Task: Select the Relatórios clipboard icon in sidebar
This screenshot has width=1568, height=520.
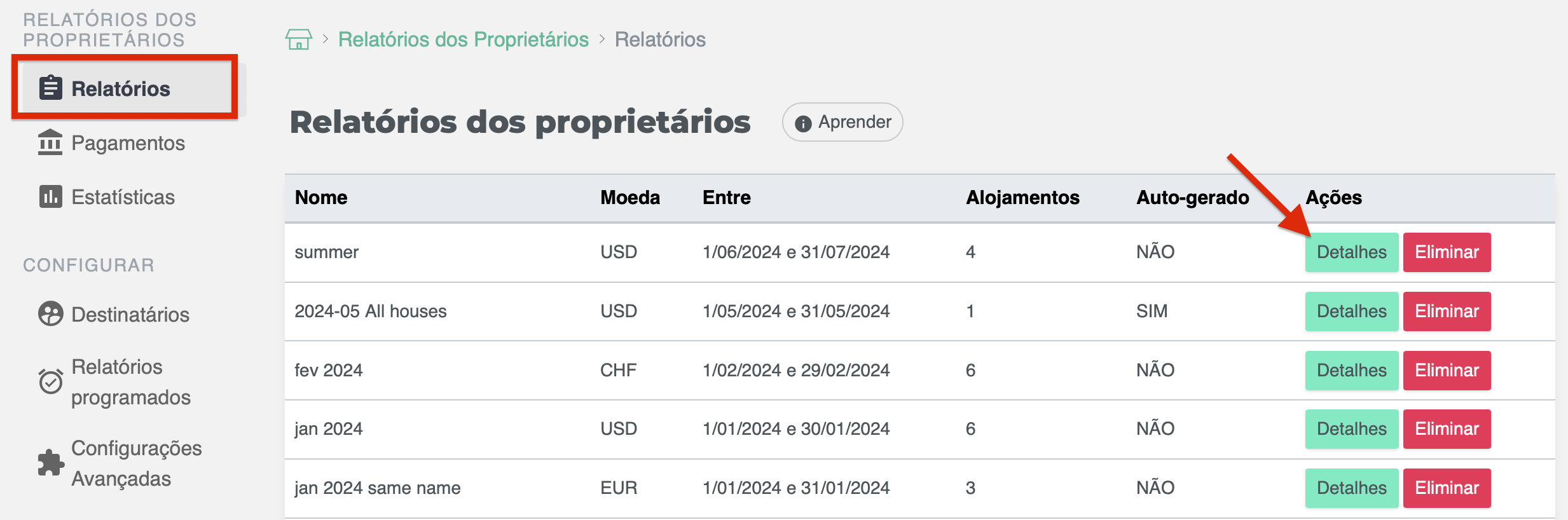Action: click(50, 87)
